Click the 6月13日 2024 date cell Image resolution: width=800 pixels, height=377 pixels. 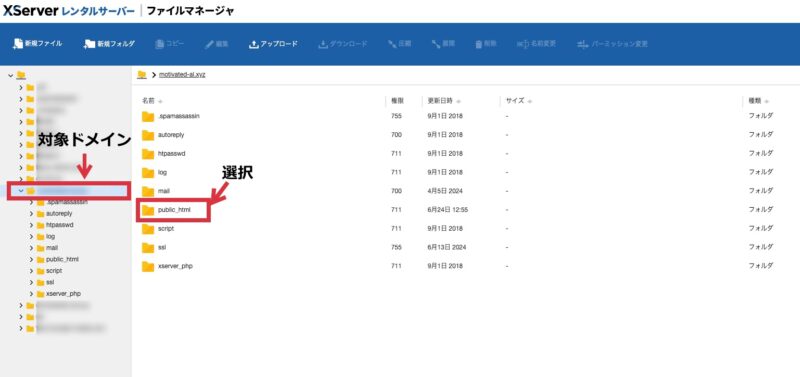(x=446, y=247)
